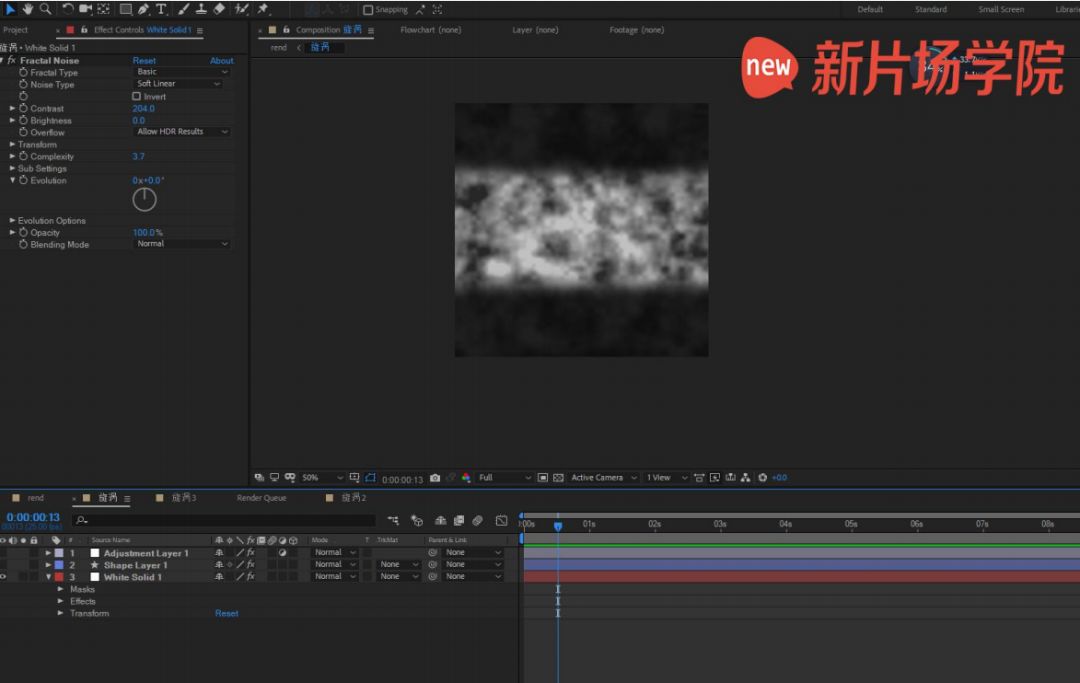
Task: Expand the Evolution Options section
Action: (x=13, y=221)
